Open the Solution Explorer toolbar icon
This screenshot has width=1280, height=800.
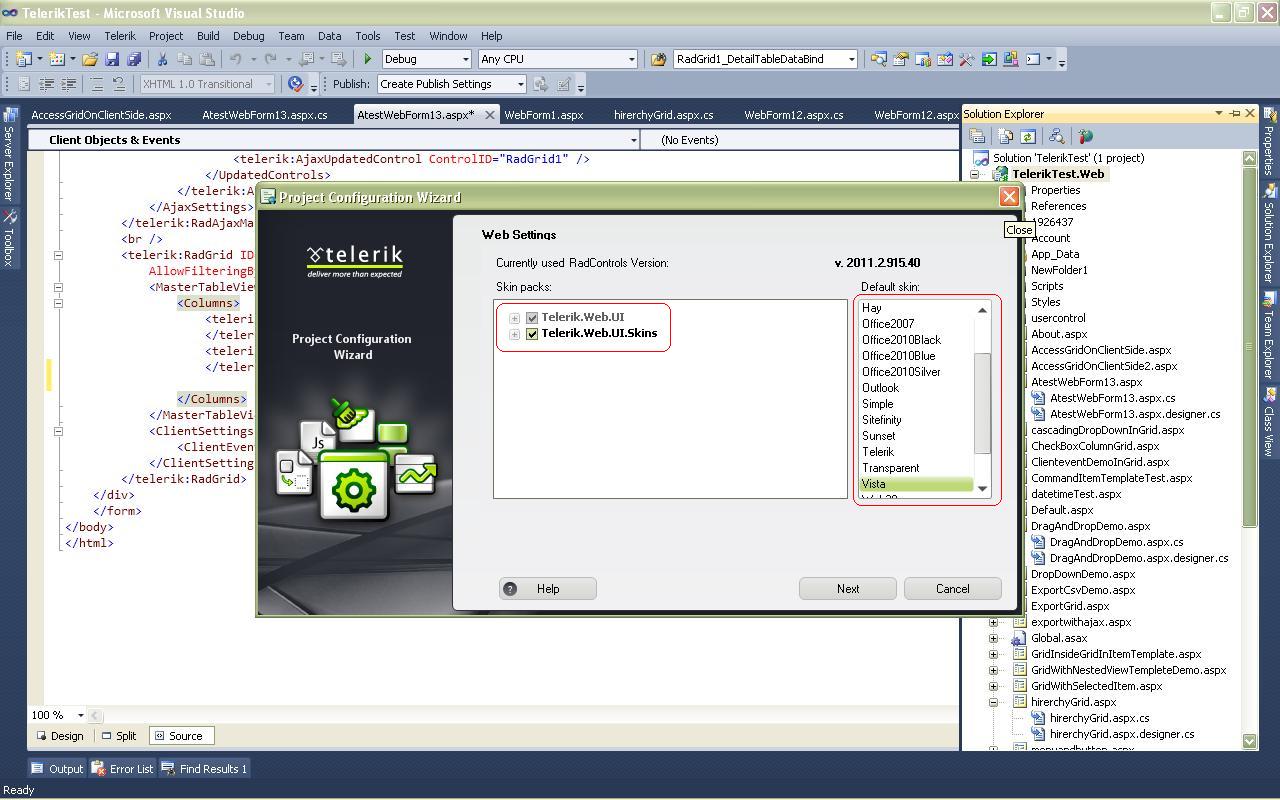pyautogui.click(x=879, y=59)
